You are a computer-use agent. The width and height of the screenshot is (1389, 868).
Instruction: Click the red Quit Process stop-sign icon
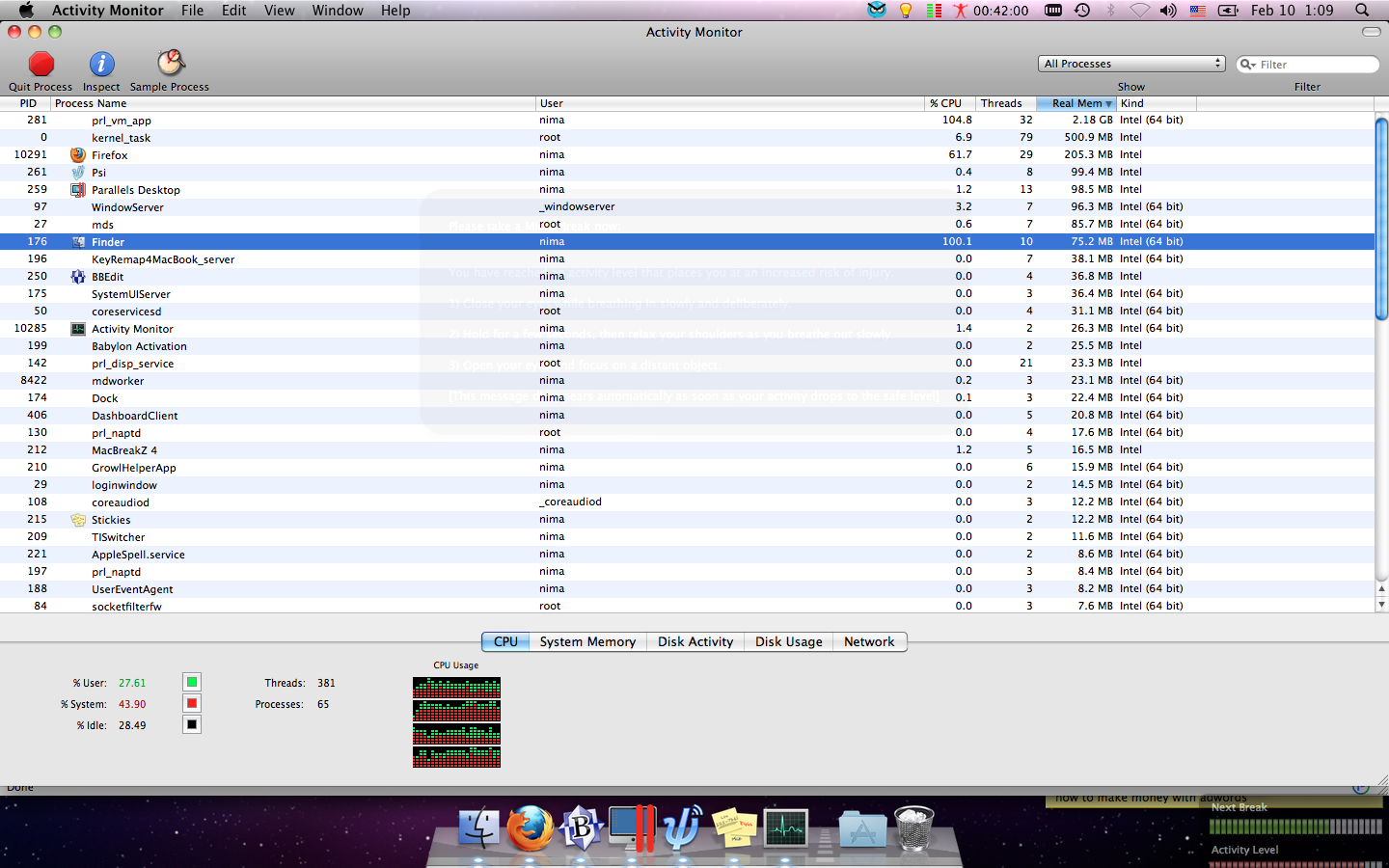[x=41, y=64]
